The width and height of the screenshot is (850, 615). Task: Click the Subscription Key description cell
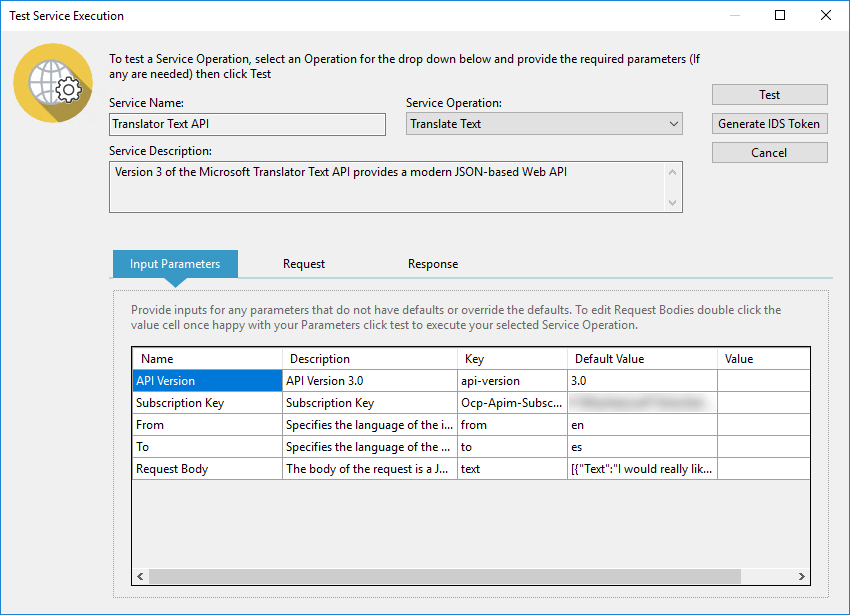pyautogui.click(x=370, y=403)
